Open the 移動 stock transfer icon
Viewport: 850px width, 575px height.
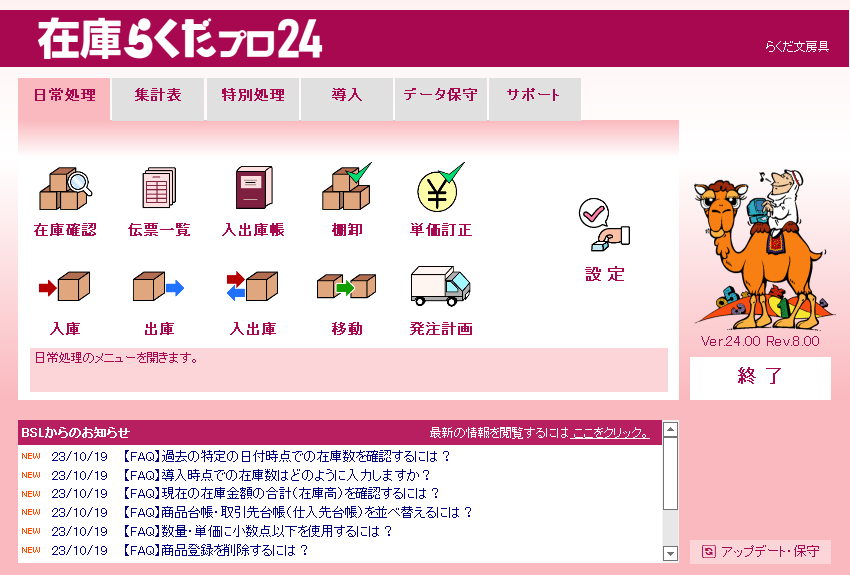click(346, 286)
